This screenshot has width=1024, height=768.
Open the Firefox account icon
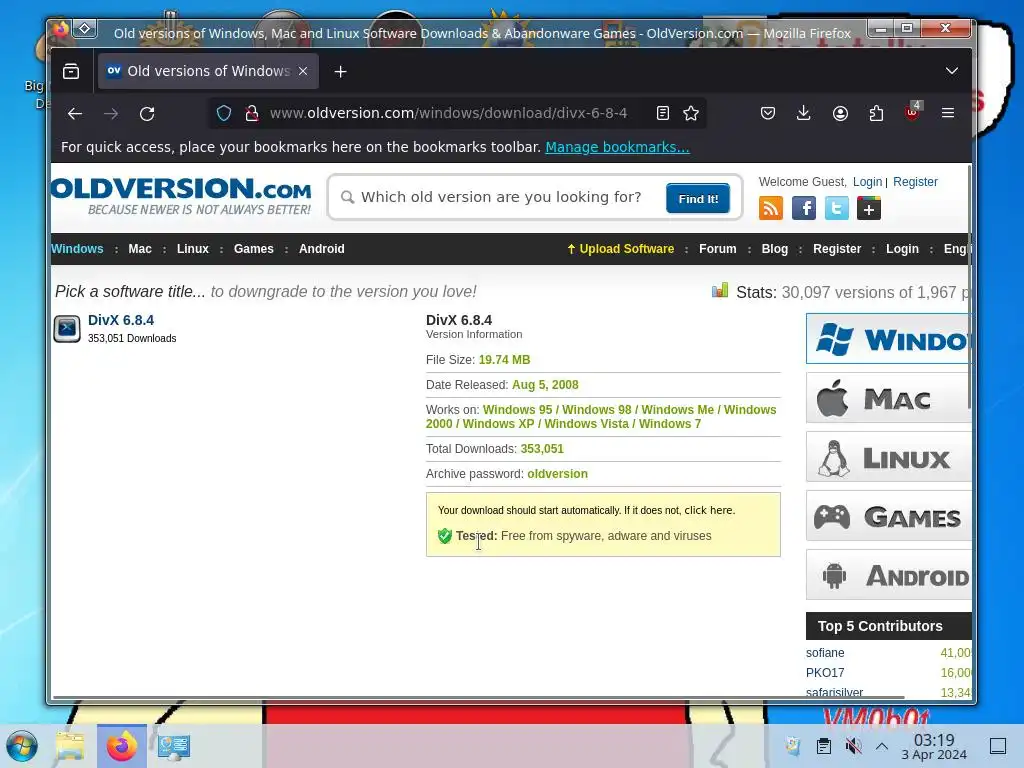(x=840, y=114)
